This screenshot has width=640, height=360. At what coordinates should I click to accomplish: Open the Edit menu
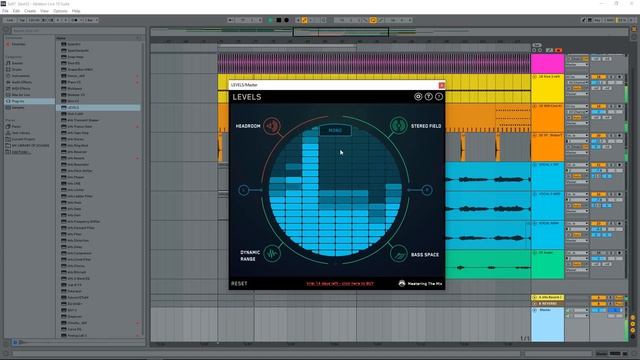(x=16, y=11)
